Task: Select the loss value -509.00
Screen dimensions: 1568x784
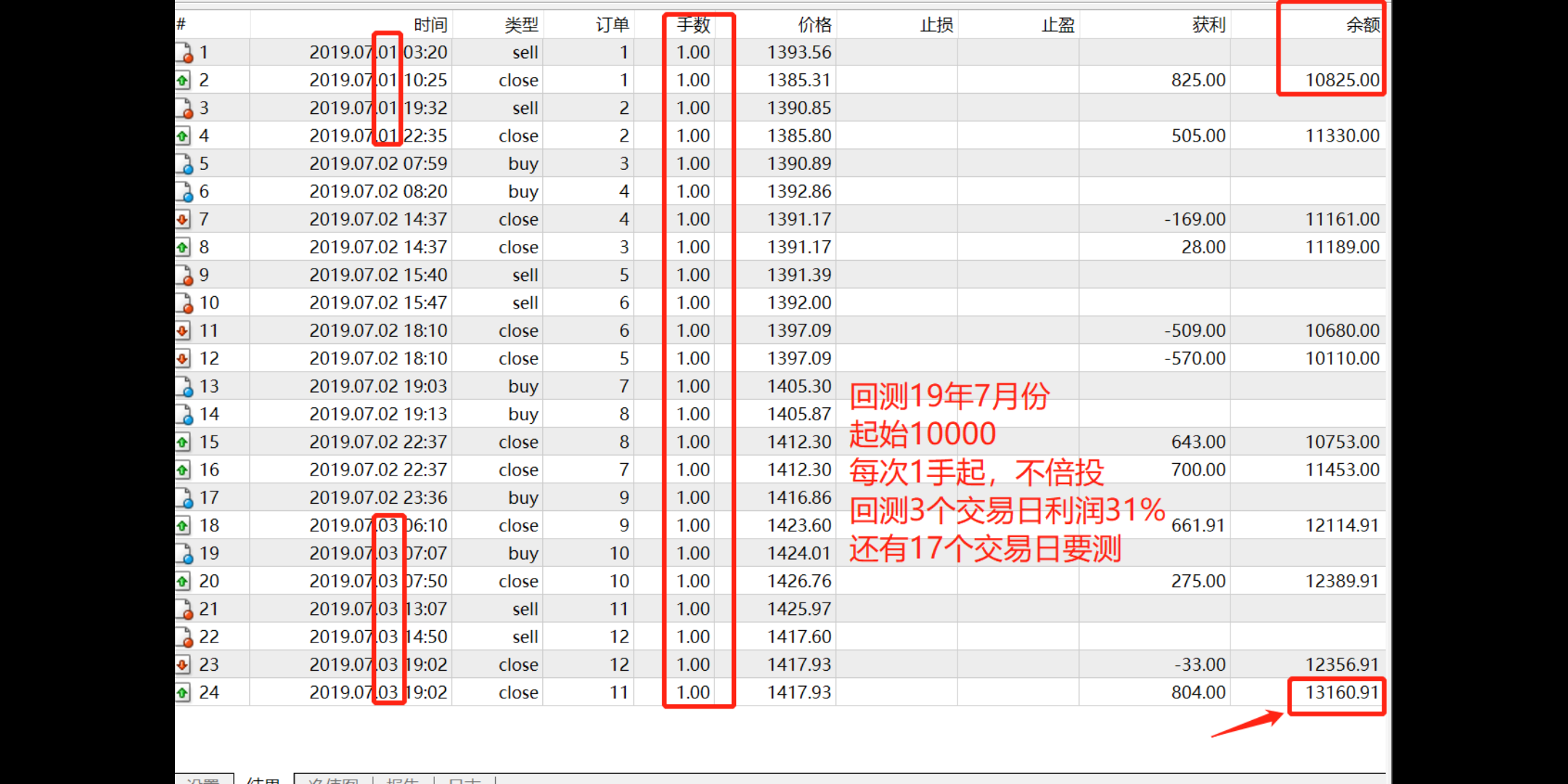Action: coord(1195,330)
